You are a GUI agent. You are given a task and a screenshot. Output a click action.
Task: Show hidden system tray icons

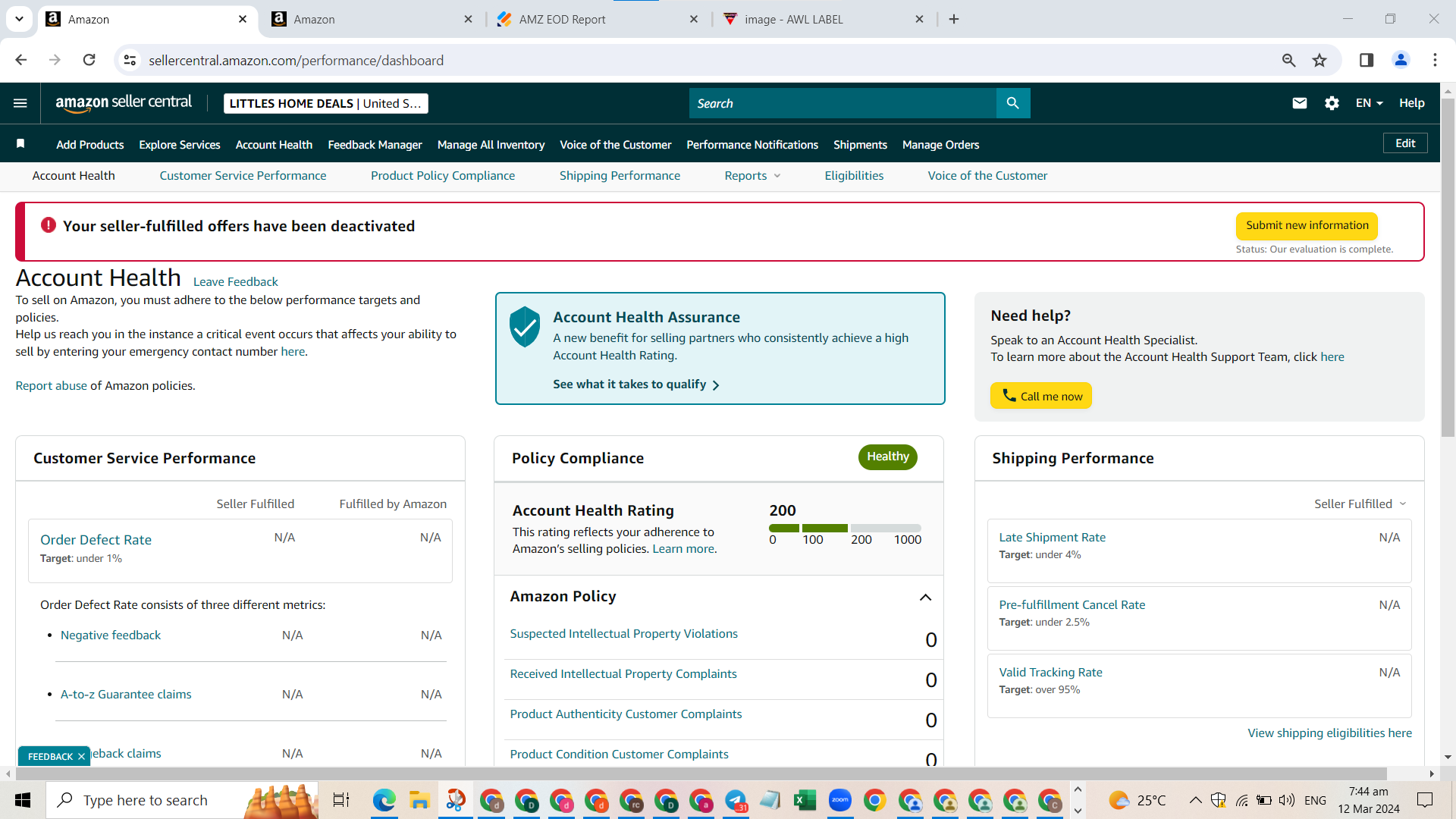pyautogui.click(x=1195, y=800)
